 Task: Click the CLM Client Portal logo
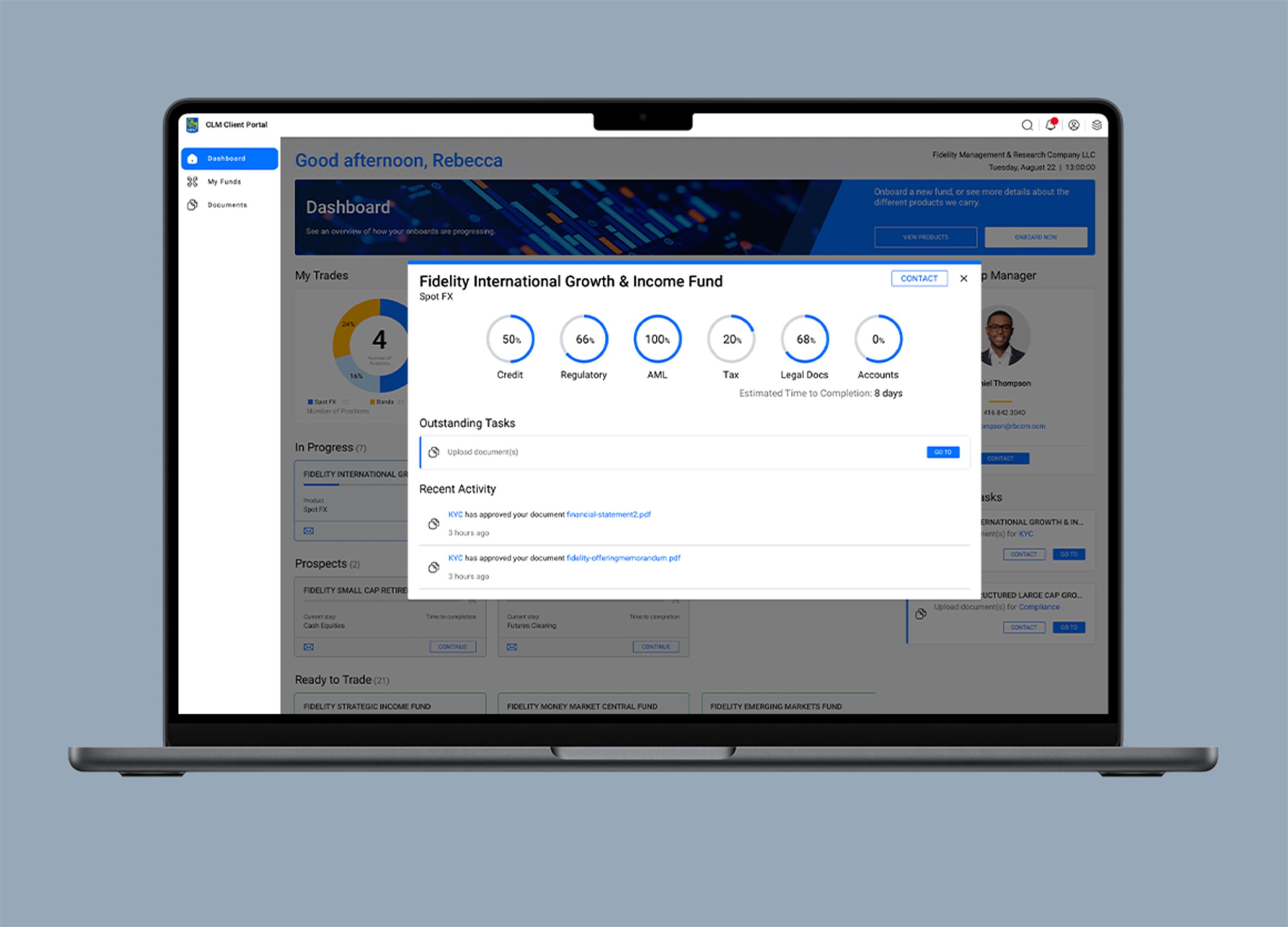tap(193, 124)
